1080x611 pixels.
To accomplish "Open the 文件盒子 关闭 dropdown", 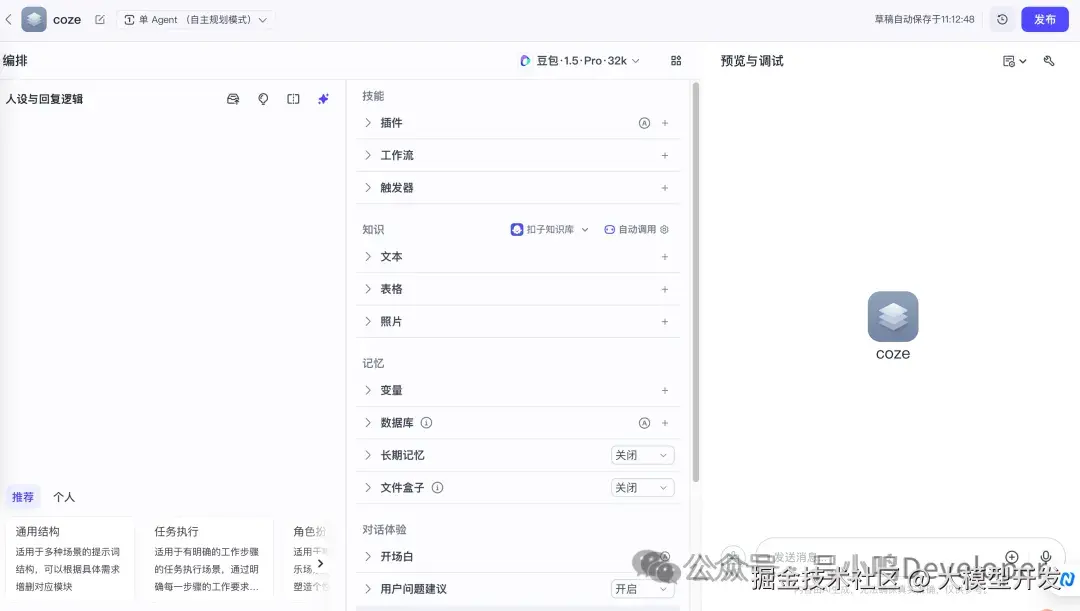I will pos(642,488).
